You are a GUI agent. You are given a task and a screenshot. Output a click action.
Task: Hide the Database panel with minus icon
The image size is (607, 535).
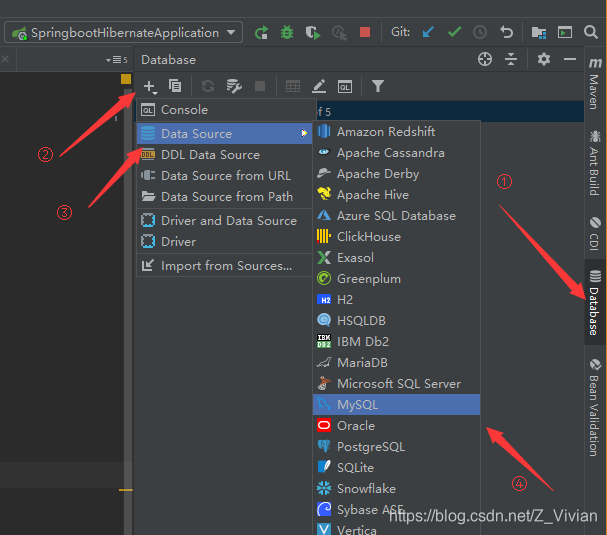pyautogui.click(x=570, y=59)
